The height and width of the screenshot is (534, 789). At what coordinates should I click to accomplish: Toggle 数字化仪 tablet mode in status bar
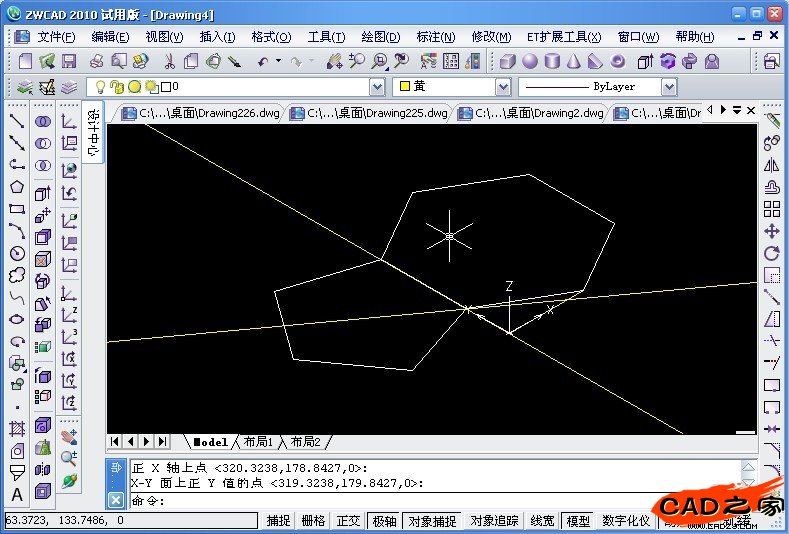coord(626,520)
